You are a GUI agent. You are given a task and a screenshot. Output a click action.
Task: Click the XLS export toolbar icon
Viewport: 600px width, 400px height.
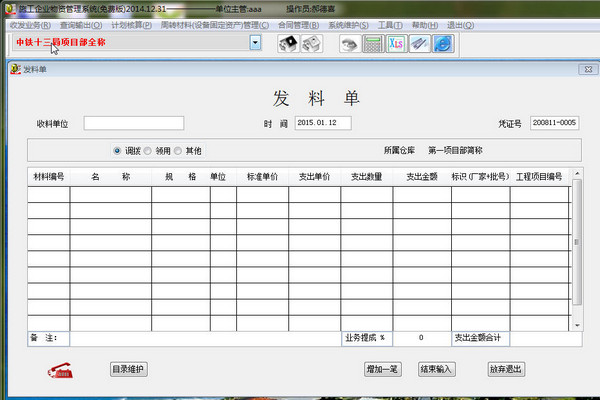(x=396, y=44)
